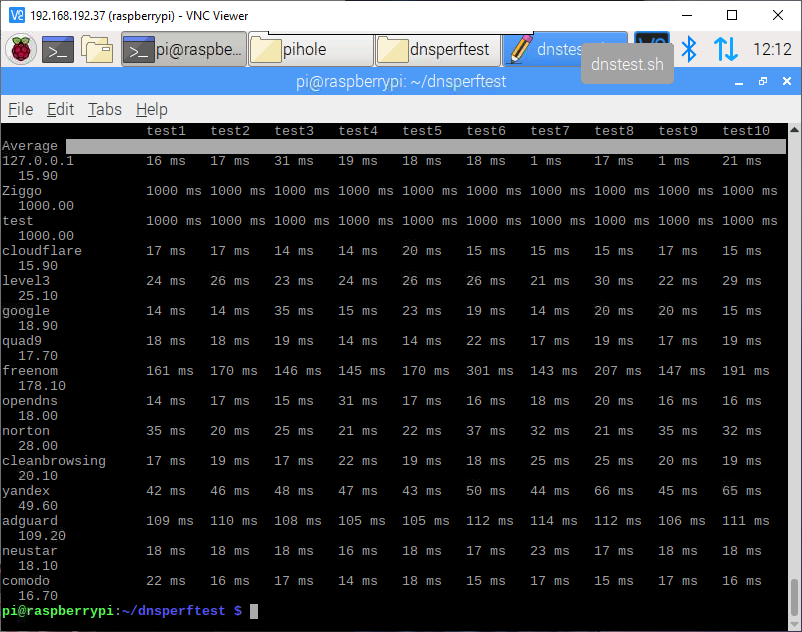Click the 'level3' row label
This screenshot has width=802, height=632.
(26, 281)
